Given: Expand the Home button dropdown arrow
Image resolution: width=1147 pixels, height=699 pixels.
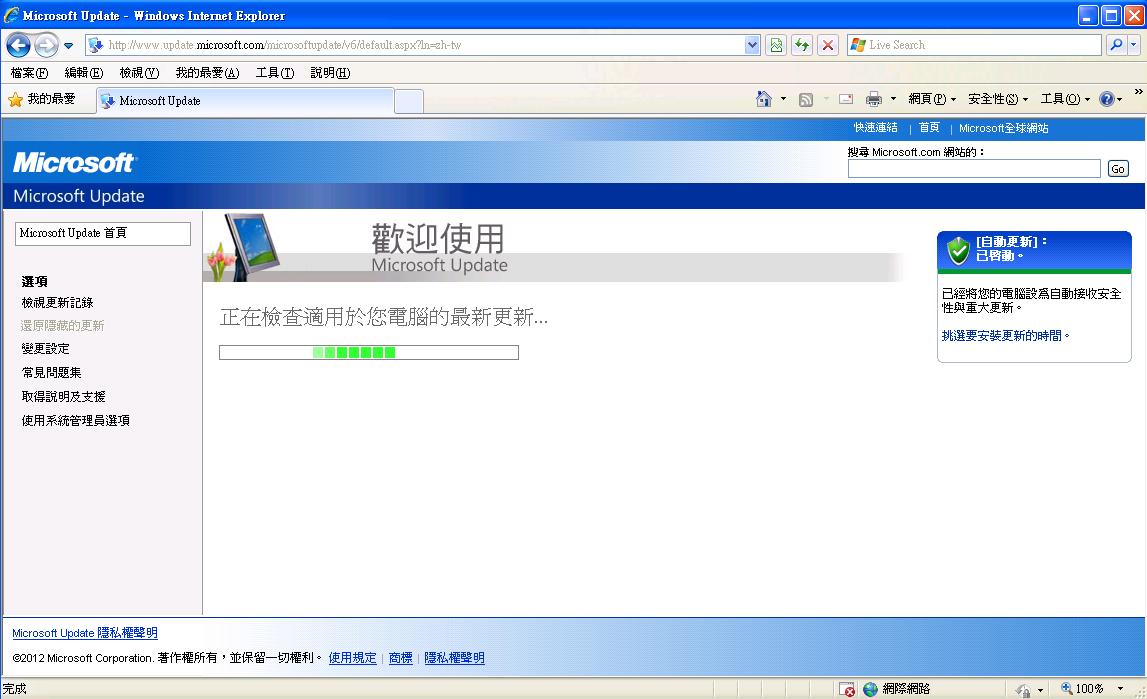Looking at the screenshot, I should point(783,99).
